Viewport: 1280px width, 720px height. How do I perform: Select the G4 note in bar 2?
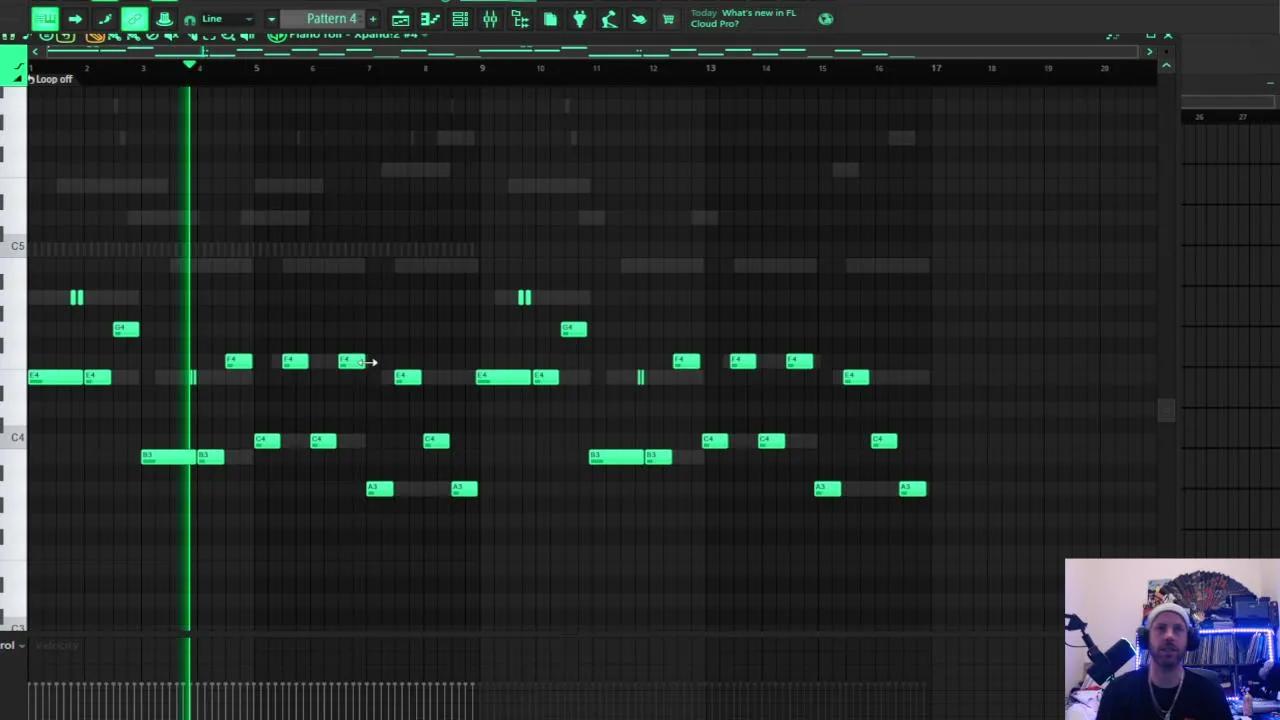pos(126,329)
